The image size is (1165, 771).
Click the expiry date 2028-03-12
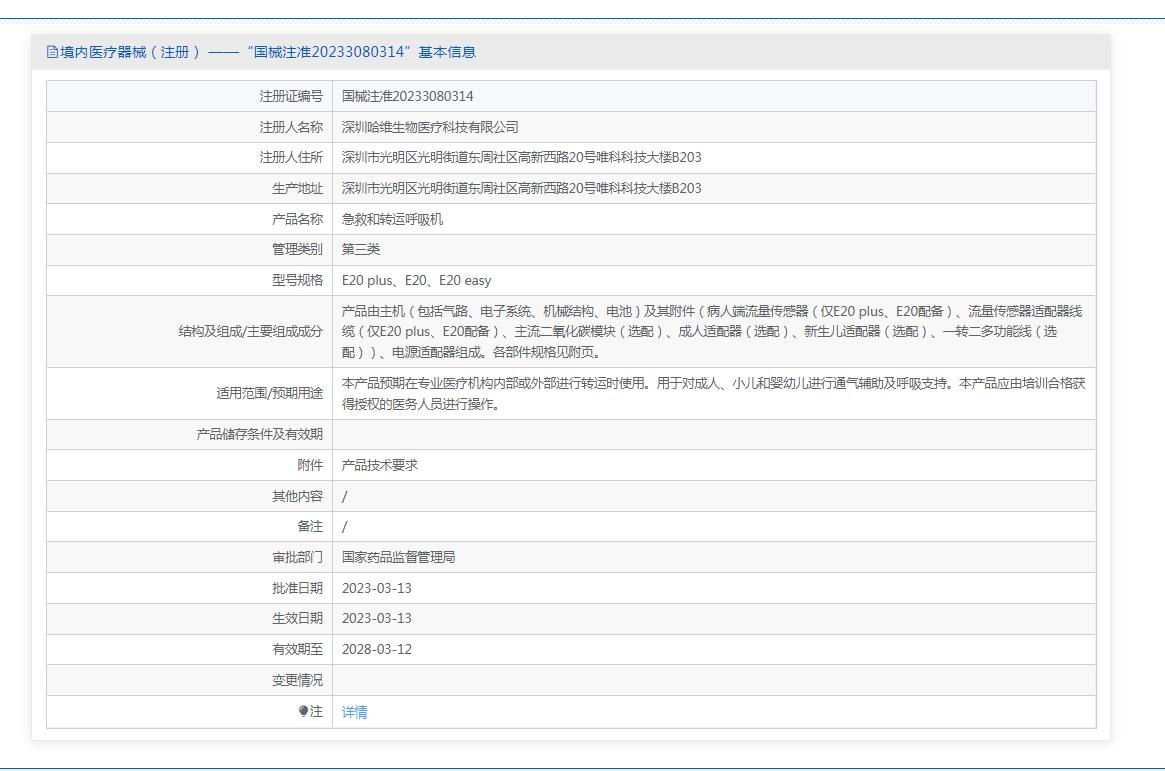[376, 649]
